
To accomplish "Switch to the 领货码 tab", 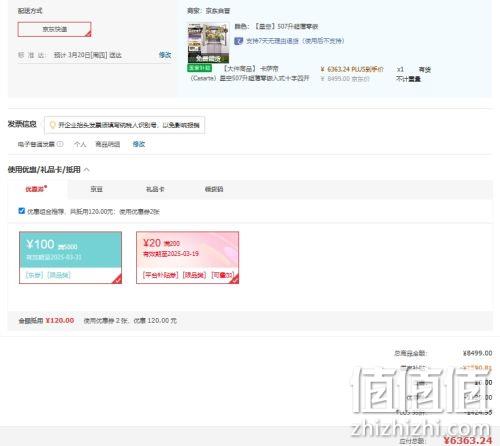I will (x=214, y=189).
